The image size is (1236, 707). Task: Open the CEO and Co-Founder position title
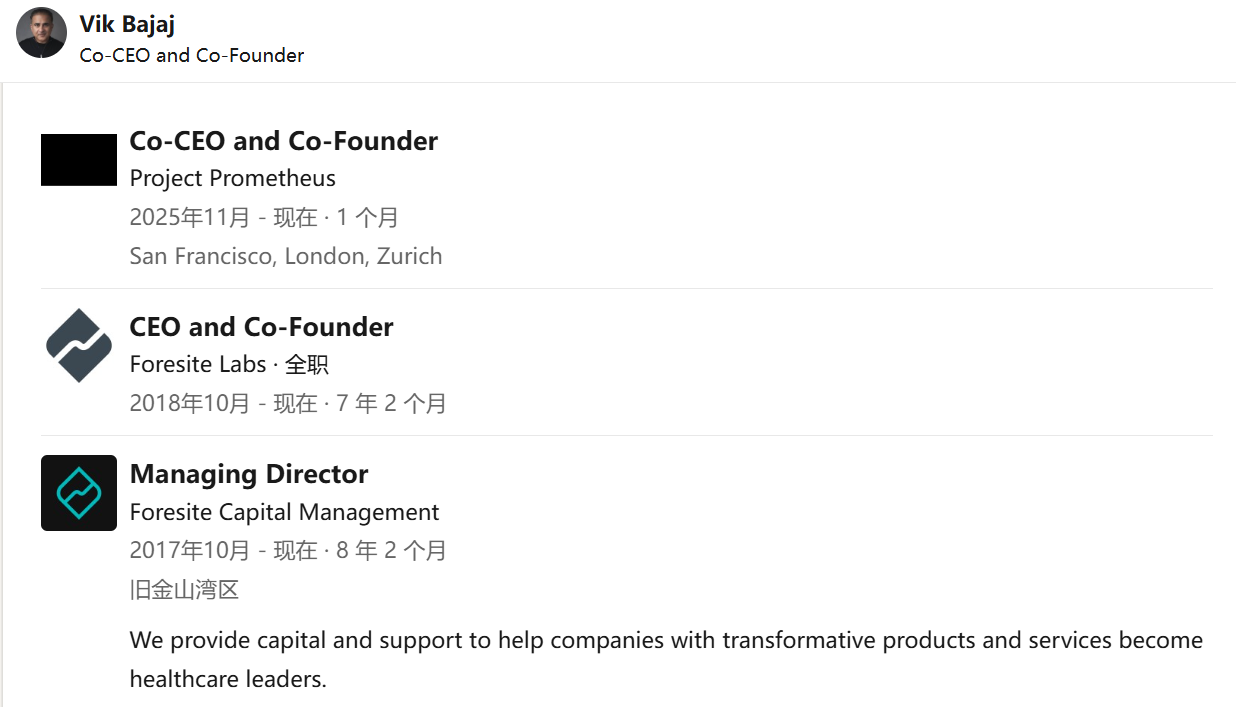[x=261, y=327]
